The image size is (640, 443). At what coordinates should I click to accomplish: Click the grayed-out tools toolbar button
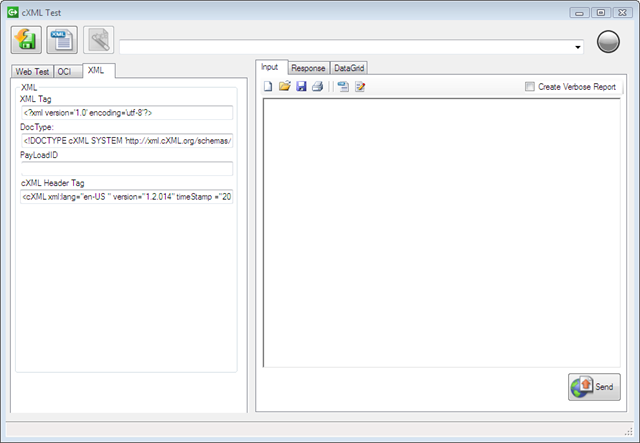[x=99, y=40]
